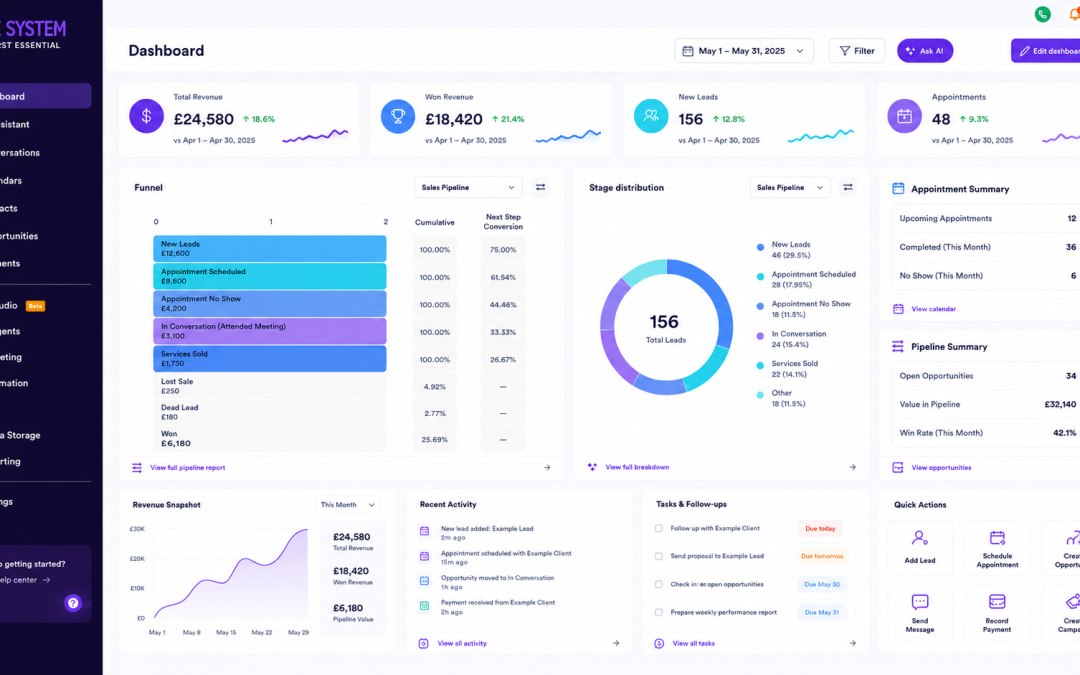Check Send proposal to Example Lead task
1080x675 pixels.
658,556
